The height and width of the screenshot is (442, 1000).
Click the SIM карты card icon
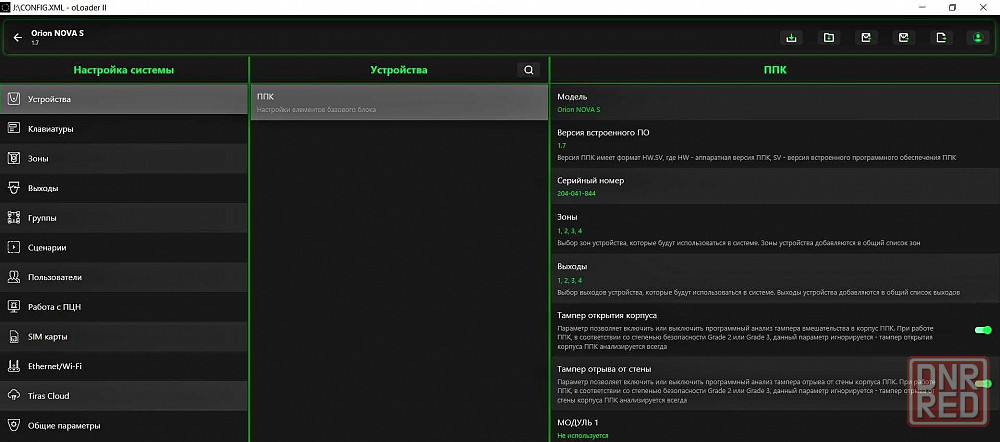[x=14, y=336]
